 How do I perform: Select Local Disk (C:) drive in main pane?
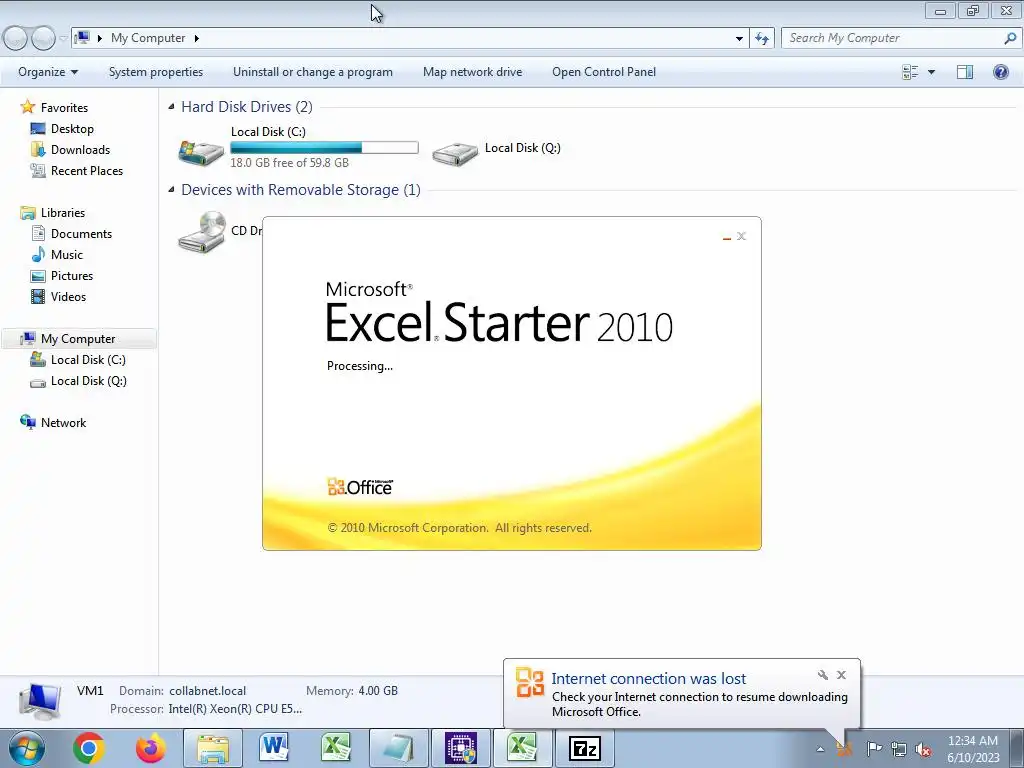298,148
